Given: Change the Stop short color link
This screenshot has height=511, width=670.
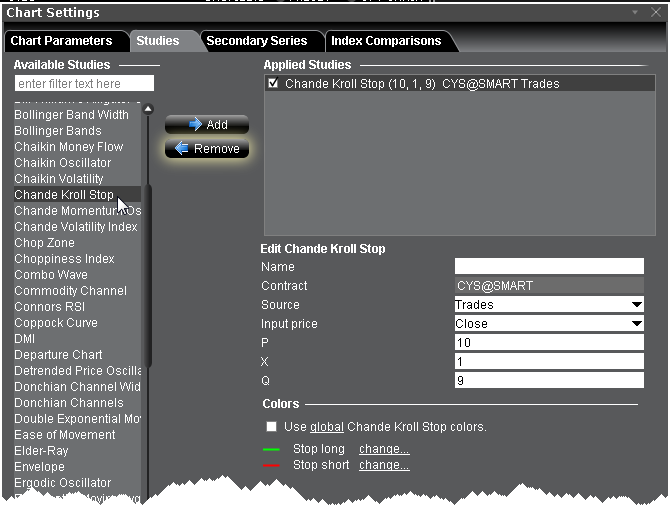Looking at the screenshot, I should [384, 466].
